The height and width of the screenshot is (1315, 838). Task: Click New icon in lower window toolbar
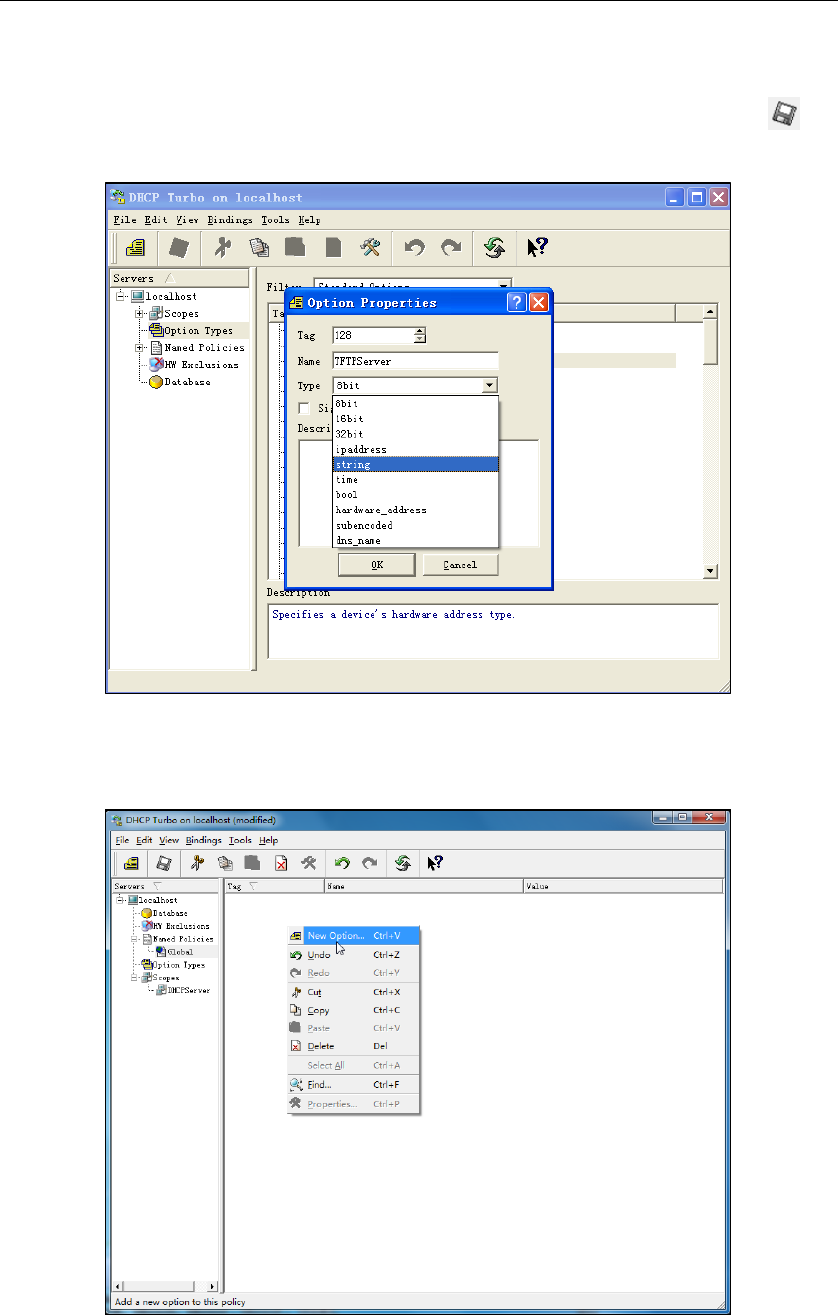pyautogui.click(x=130, y=863)
